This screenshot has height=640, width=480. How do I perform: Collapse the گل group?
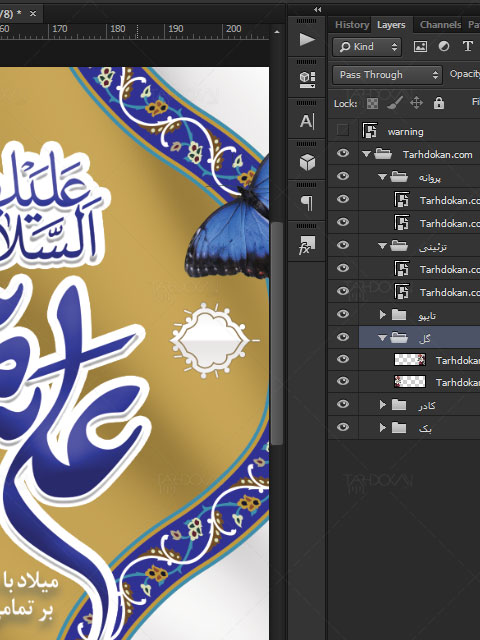coord(382,338)
